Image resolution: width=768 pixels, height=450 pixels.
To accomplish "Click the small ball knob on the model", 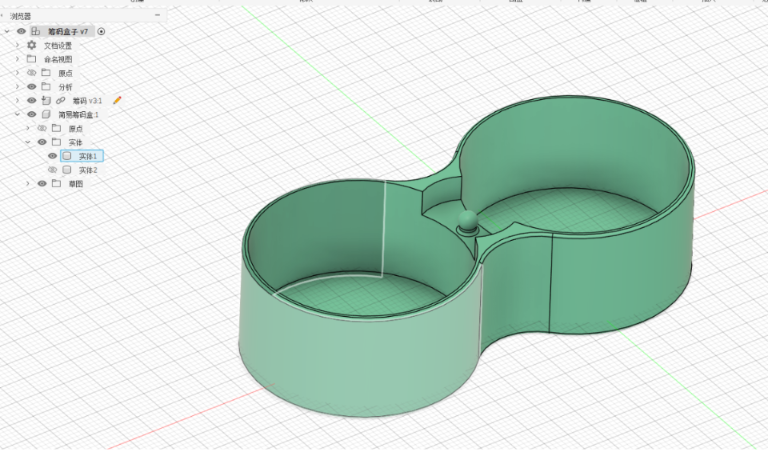I will click(x=467, y=221).
